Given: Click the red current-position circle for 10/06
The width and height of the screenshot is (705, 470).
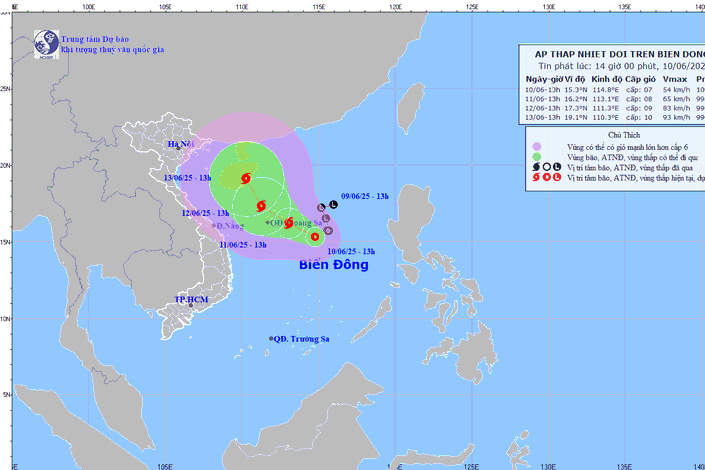Looking at the screenshot, I should click(315, 237).
